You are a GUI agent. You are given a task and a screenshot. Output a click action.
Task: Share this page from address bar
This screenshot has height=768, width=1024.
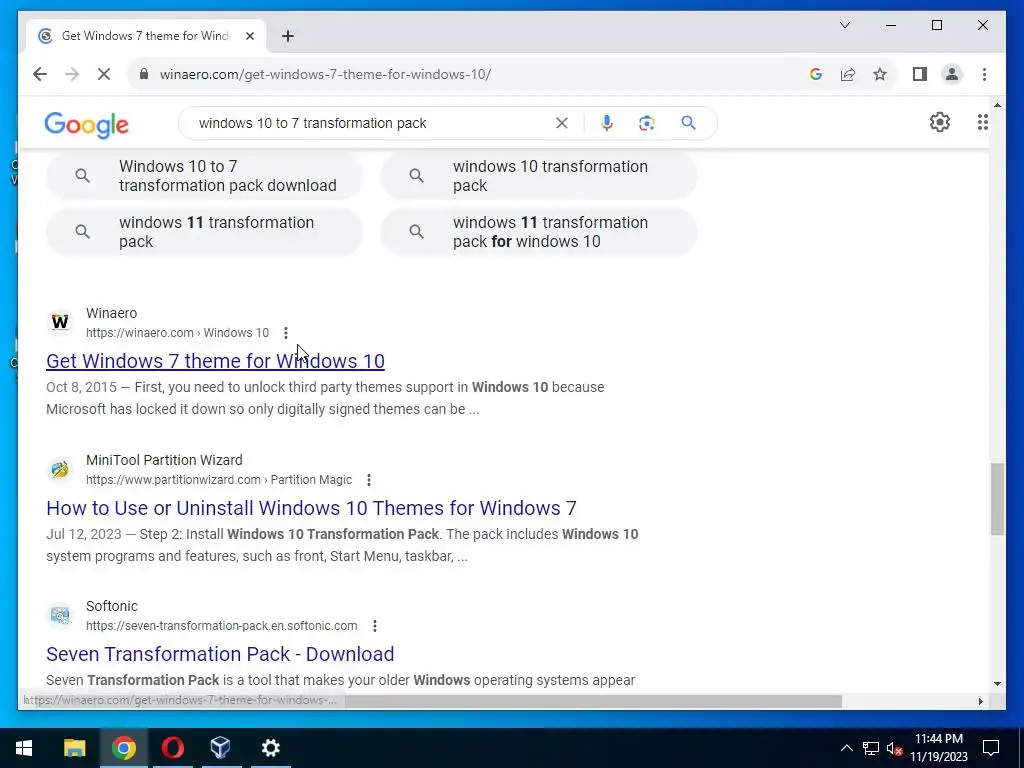click(x=848, y=74)
